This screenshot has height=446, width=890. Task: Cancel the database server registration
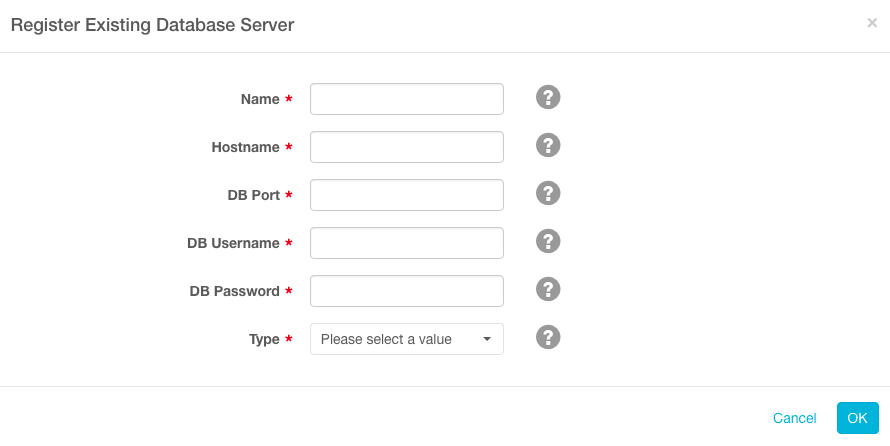point(794,418)
